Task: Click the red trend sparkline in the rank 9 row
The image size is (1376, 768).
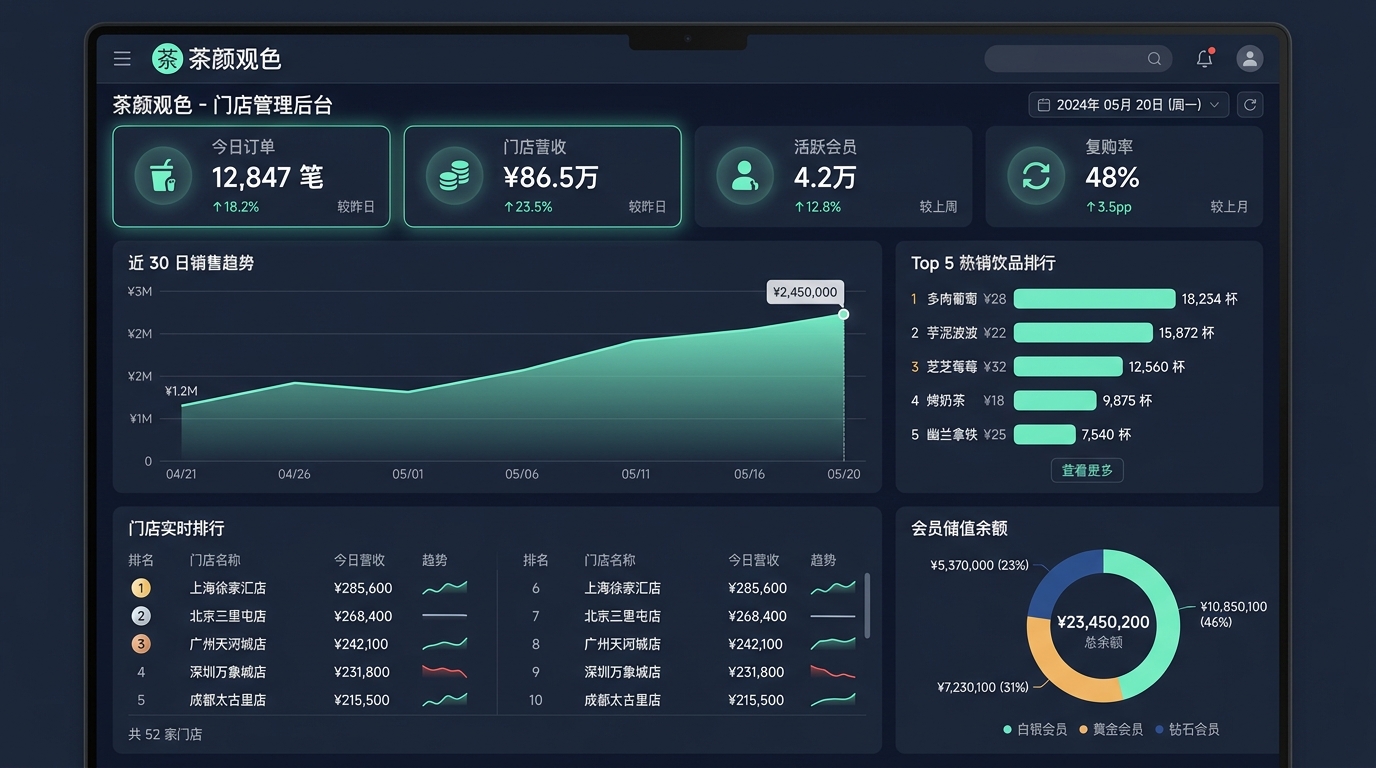Action: 833,672
